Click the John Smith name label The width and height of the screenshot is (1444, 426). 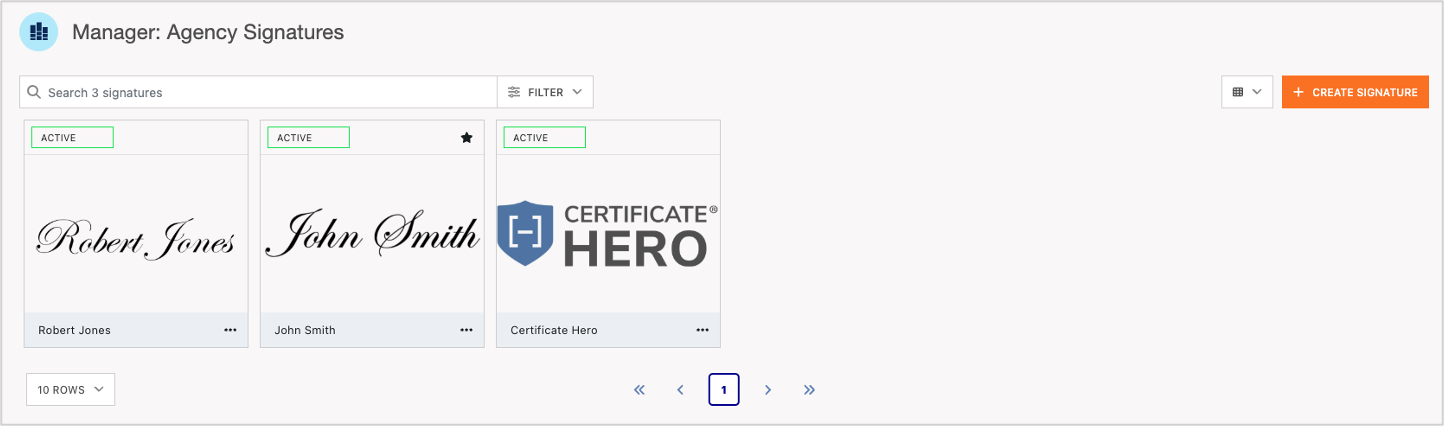[x=305, y=330]
